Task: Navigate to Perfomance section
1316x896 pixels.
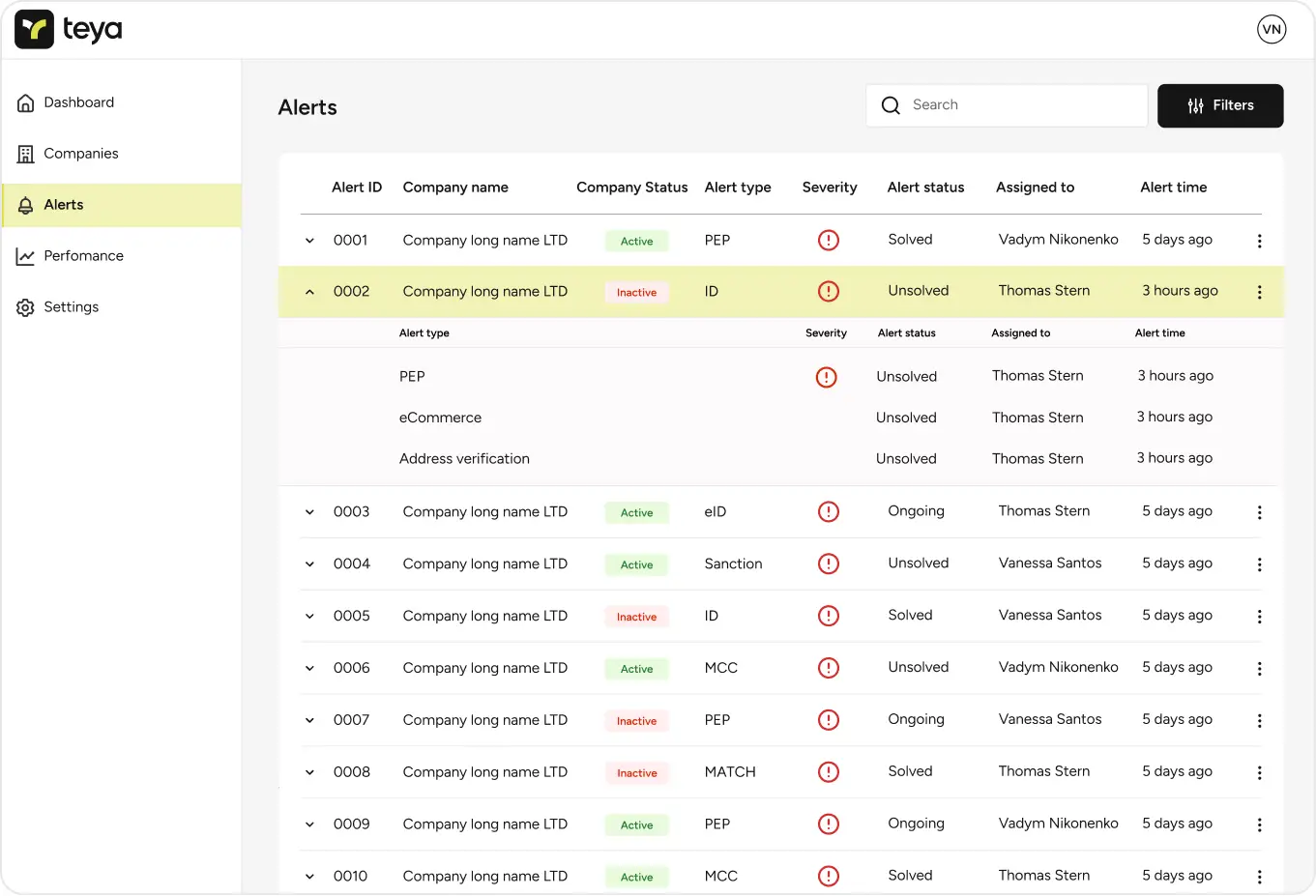Action: pyautogui.click(x=83, y=256)
